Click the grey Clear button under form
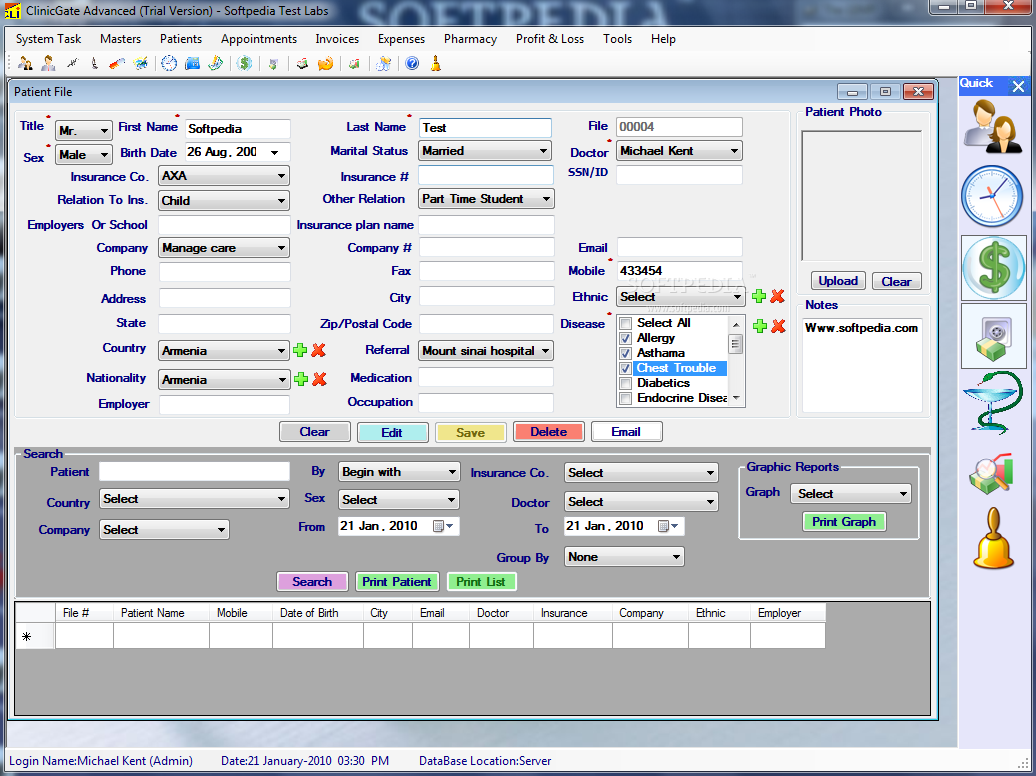This screenshot has height=776, width=1036. [x=314, y=432]
